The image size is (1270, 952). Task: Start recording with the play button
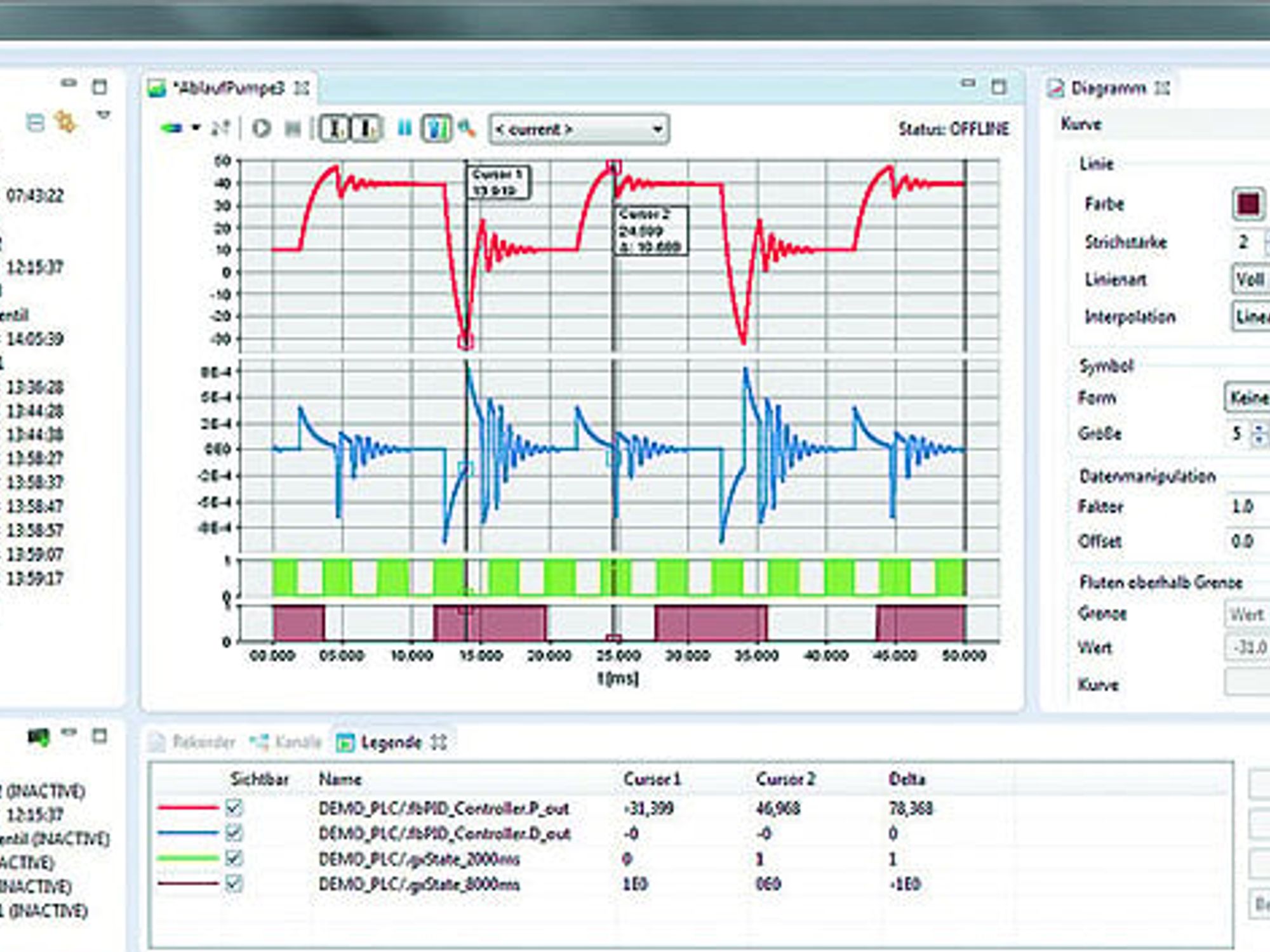[x=261, y=129]
